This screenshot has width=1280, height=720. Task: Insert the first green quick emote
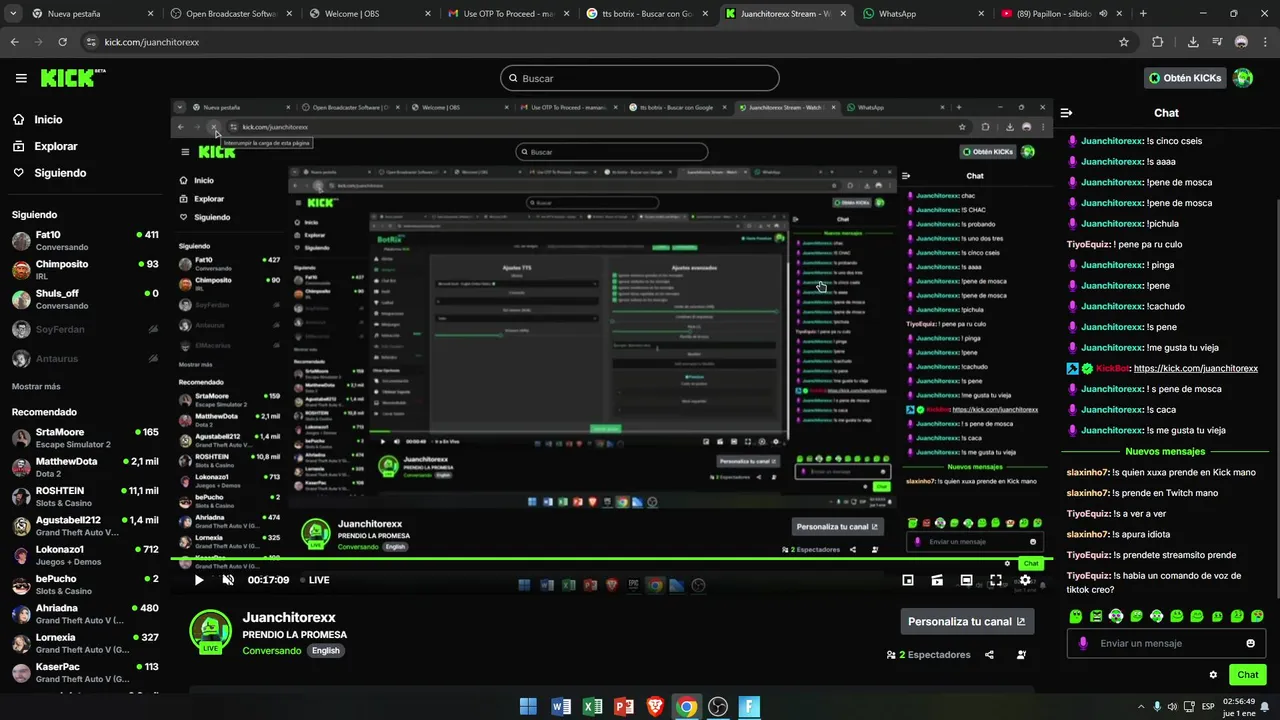pyautogui.click(x=1076, y=616)
